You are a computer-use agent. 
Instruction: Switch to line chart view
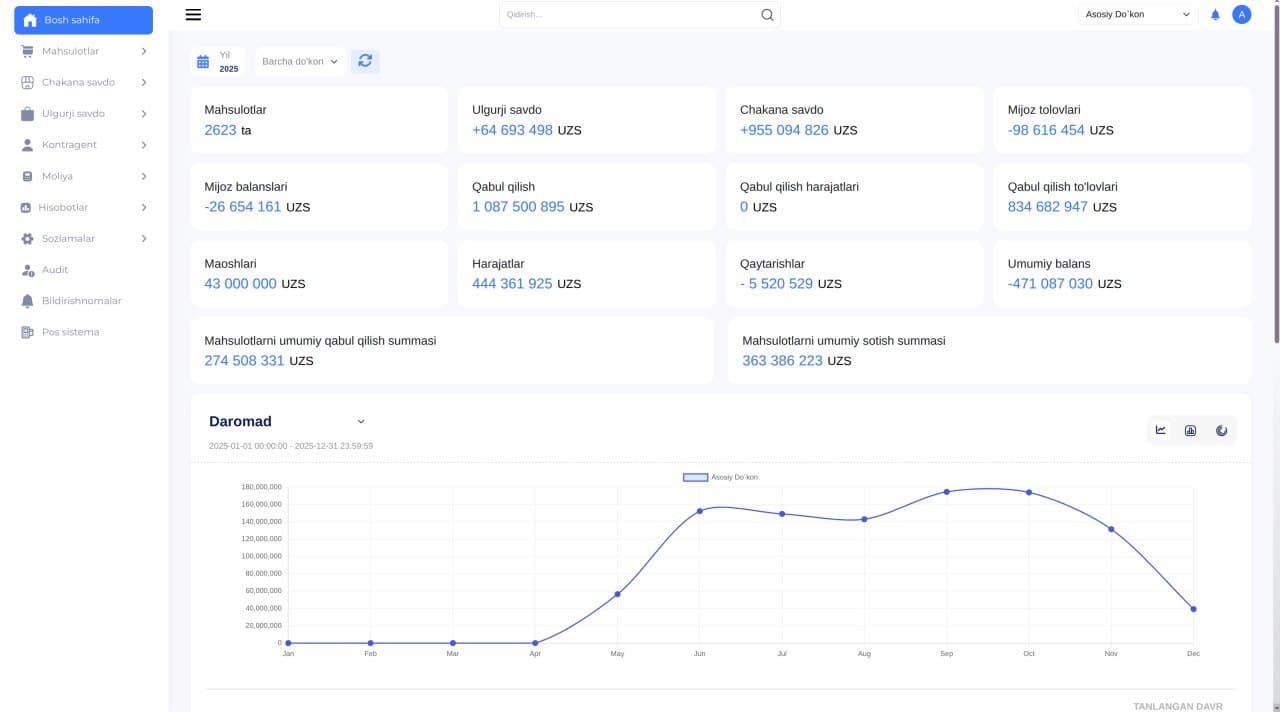pos(1161,430)
